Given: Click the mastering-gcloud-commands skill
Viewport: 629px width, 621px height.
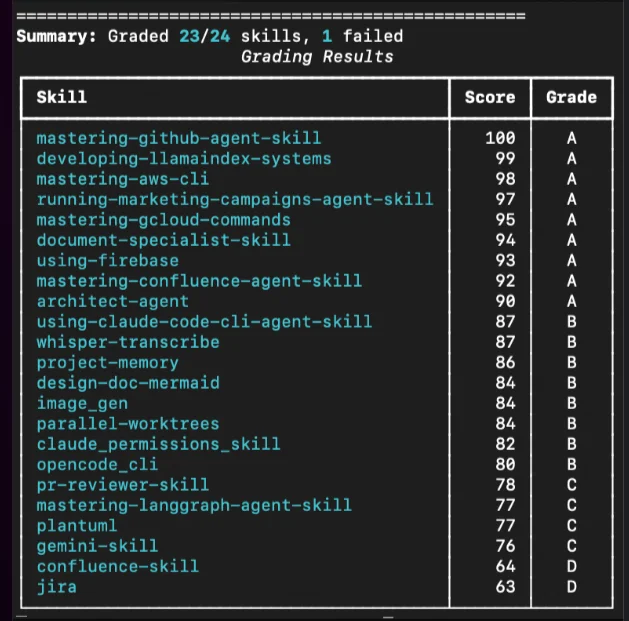Looking at the screenshot, I should [163, 220].
